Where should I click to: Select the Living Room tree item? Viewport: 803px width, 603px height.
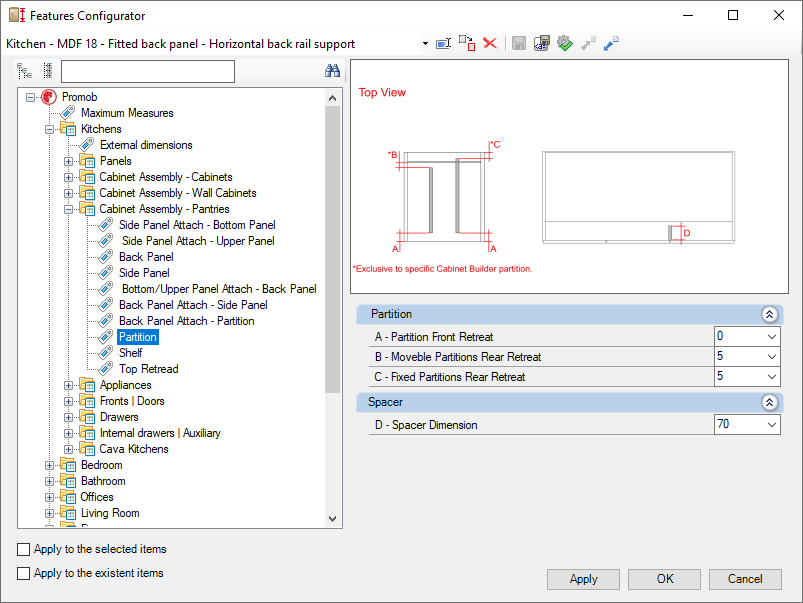click(x=110, y=513)
